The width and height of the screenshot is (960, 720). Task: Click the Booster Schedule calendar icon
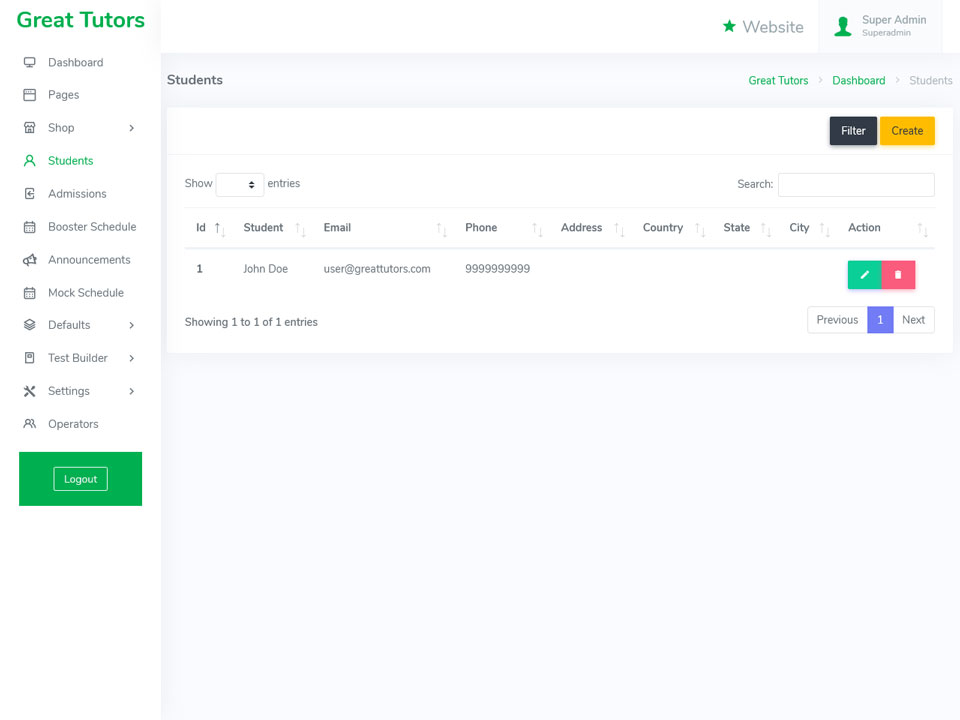coord(29,227)
